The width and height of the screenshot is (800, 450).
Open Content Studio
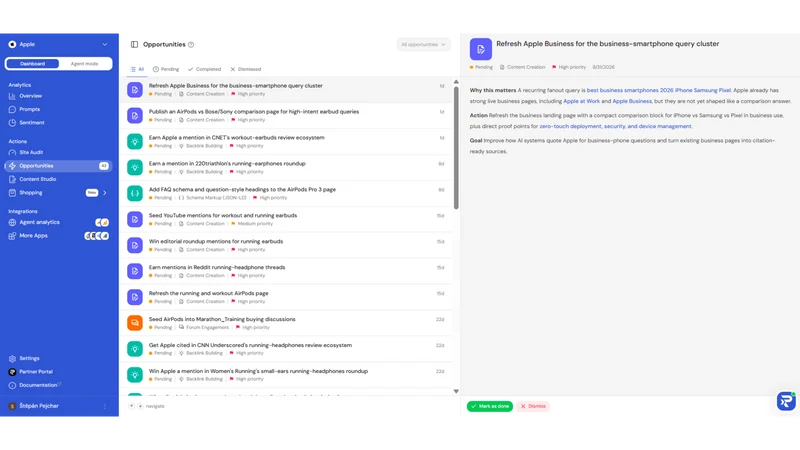[38, 179]
